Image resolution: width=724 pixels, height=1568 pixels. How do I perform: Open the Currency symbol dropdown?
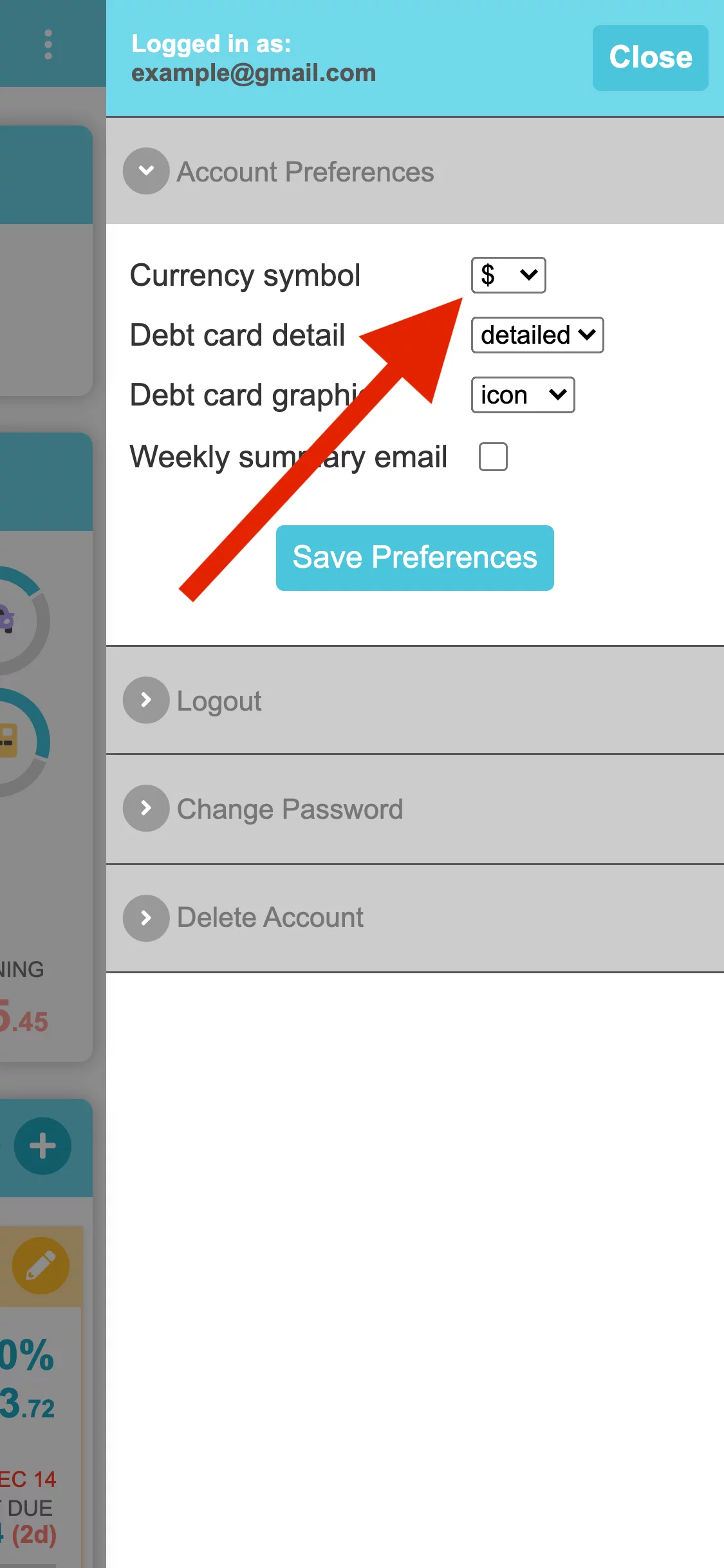pos(508,275)
